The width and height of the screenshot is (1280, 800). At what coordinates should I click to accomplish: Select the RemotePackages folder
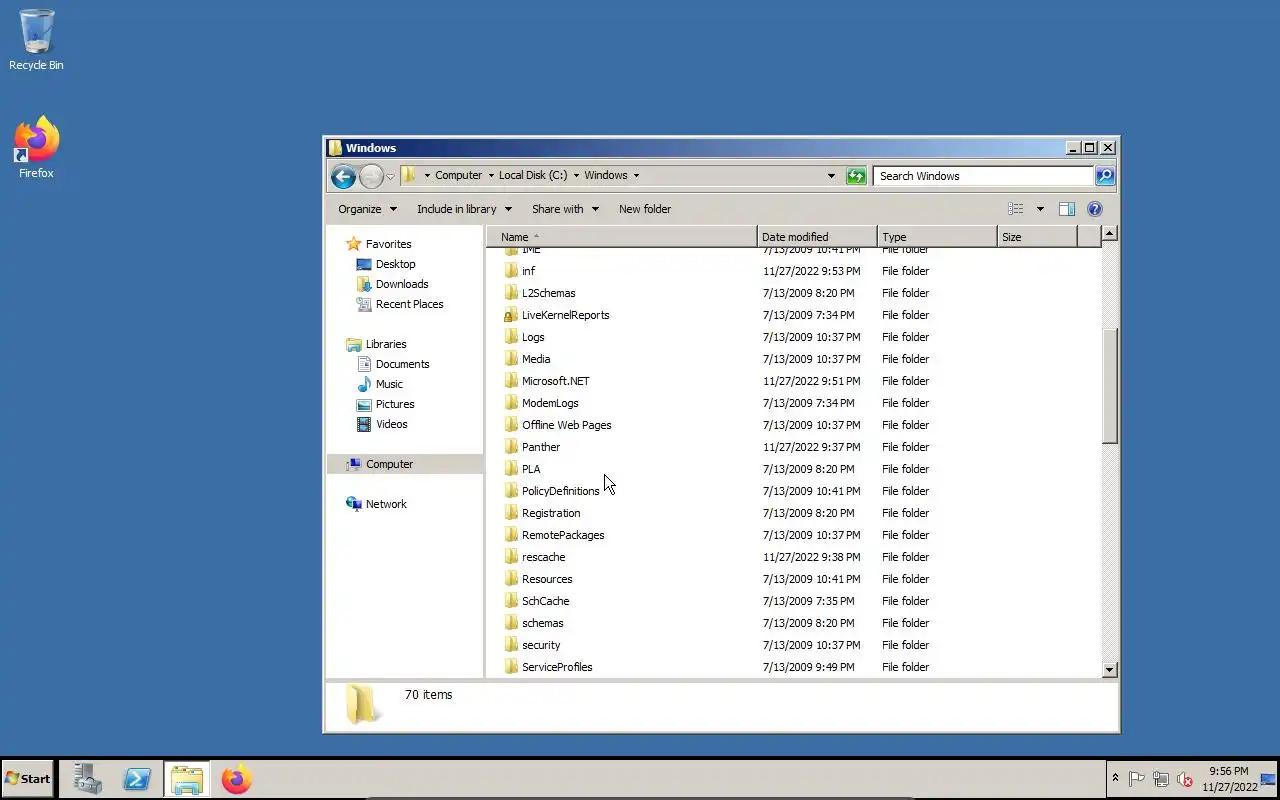(563, 535)
